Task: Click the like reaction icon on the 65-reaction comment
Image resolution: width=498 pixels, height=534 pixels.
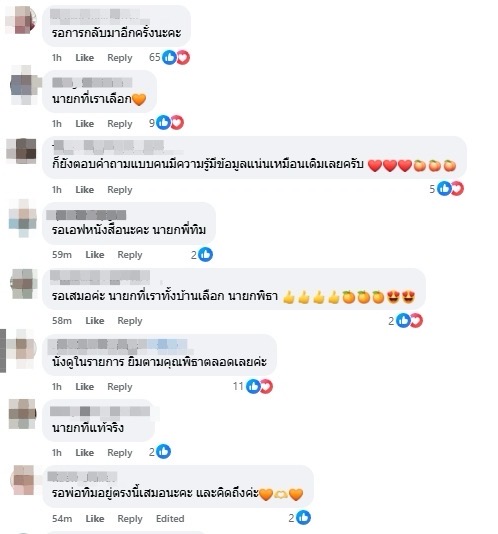Action: point(169,57)
